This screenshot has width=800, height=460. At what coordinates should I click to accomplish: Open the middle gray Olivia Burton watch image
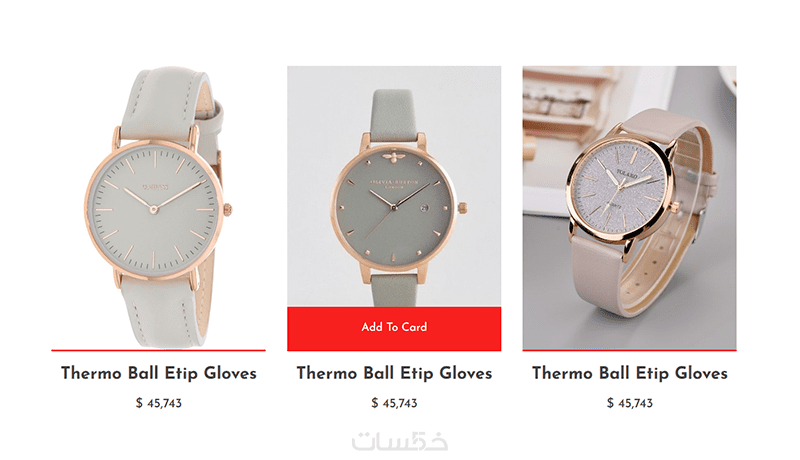click(x=394, y=186)
